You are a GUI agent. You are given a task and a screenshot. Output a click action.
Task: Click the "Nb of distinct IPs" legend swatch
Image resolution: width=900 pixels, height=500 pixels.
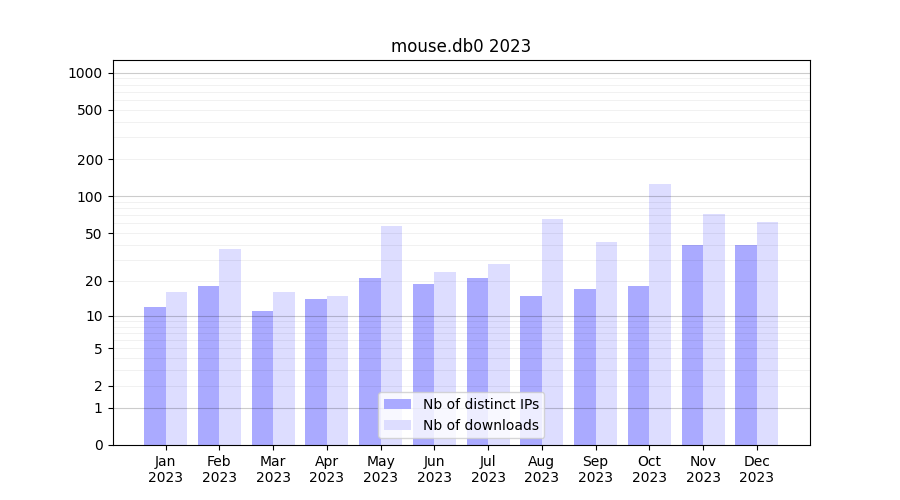point(397,404)
